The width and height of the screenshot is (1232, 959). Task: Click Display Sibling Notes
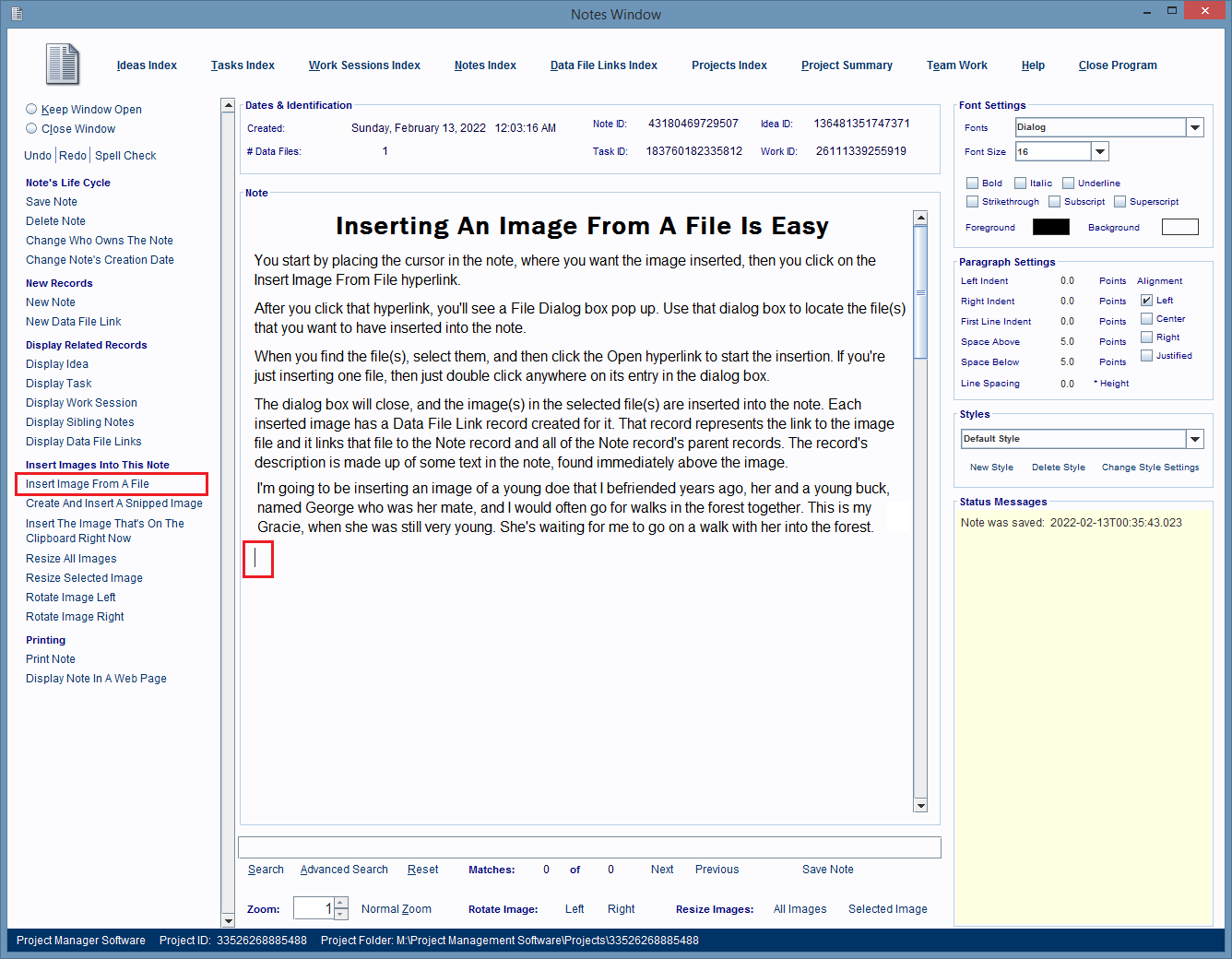[x=80, y=422]
